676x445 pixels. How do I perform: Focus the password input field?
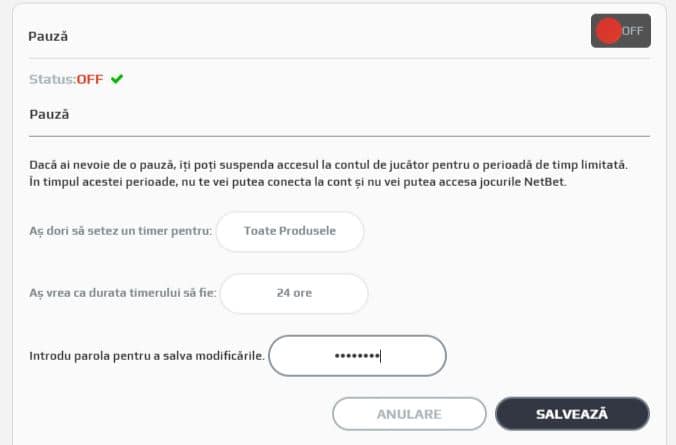pos(357,355)
